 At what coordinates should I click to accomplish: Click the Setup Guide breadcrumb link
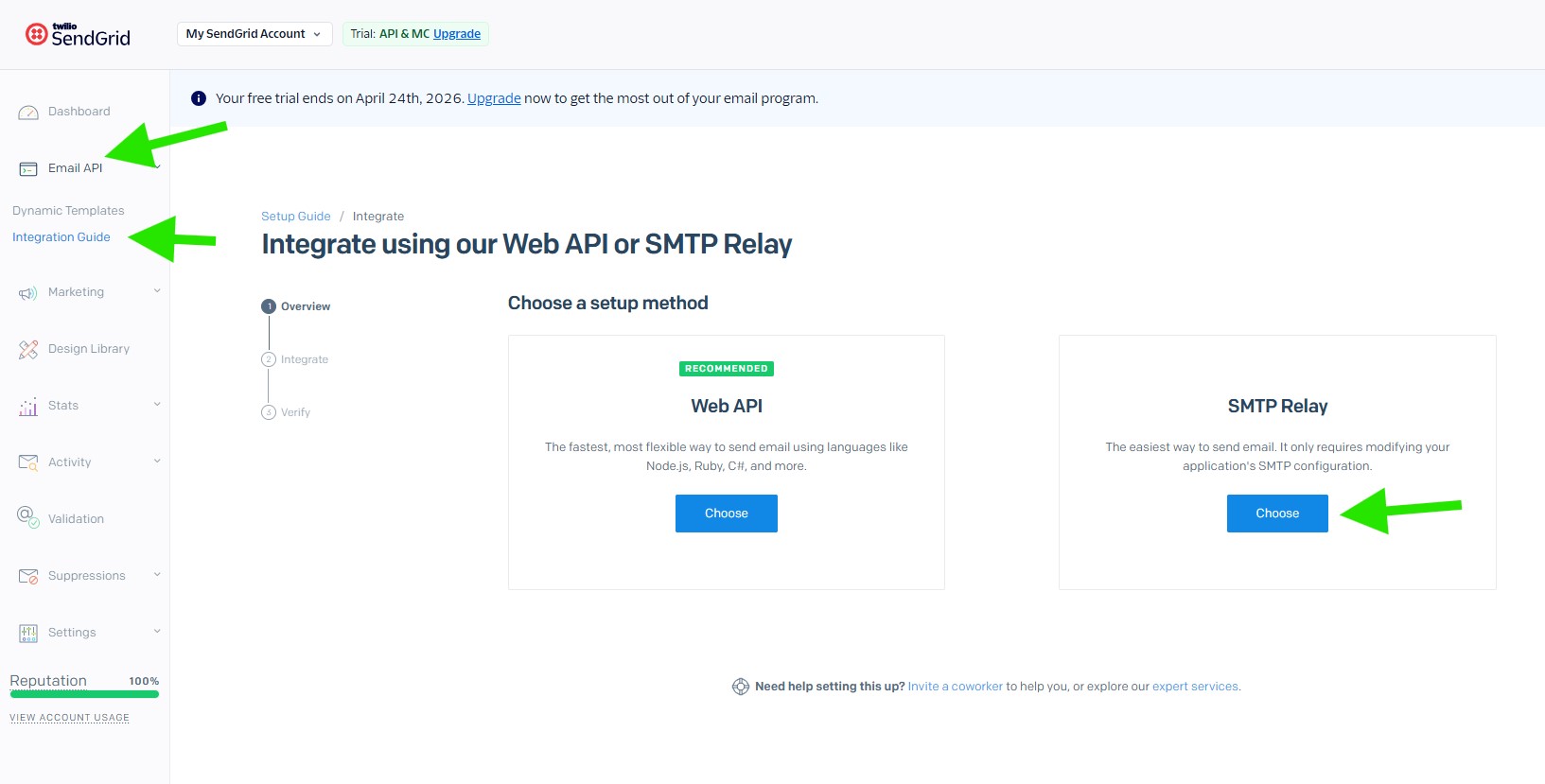295,217
